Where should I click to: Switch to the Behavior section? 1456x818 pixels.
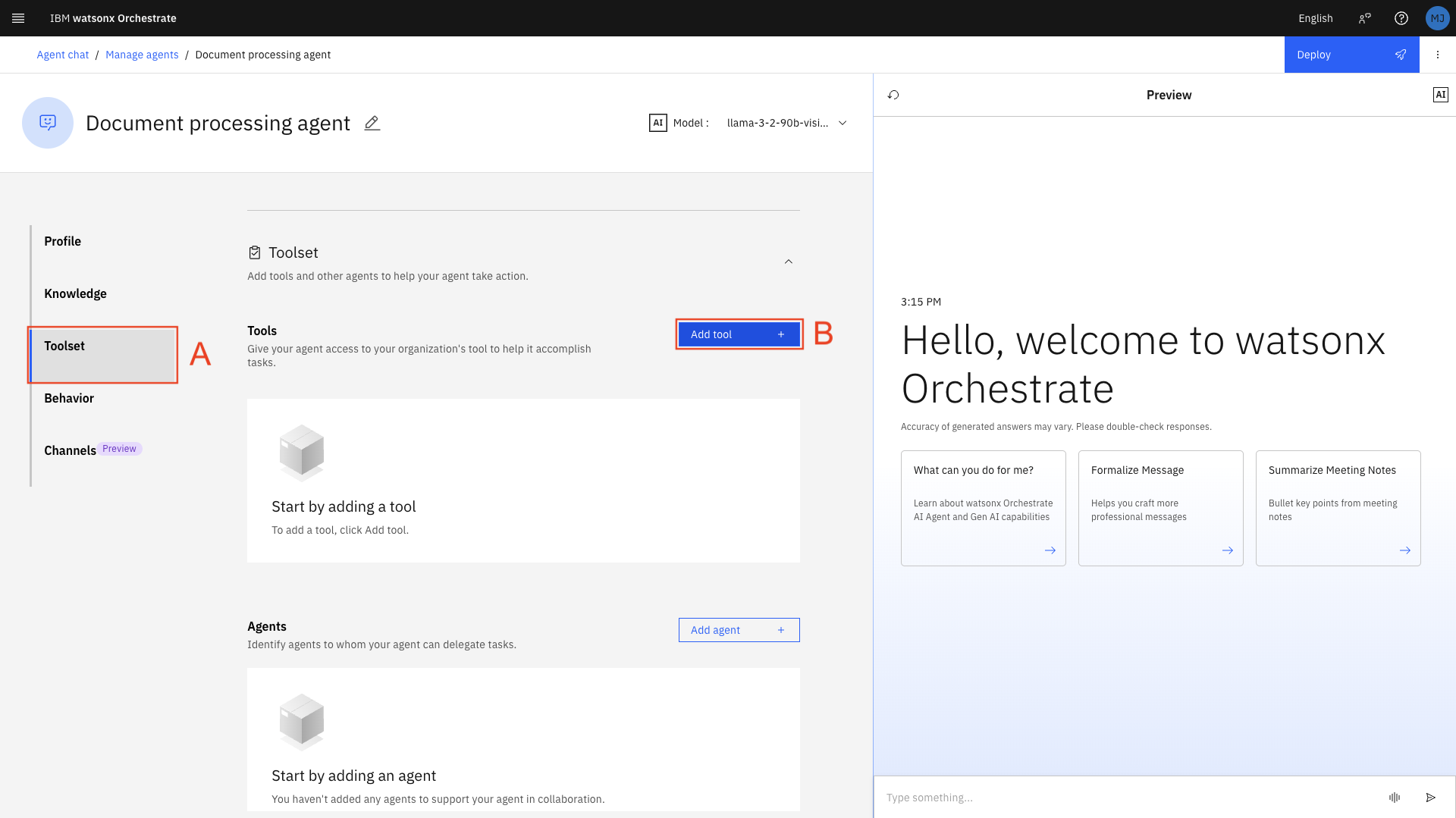tap(69, 398)
